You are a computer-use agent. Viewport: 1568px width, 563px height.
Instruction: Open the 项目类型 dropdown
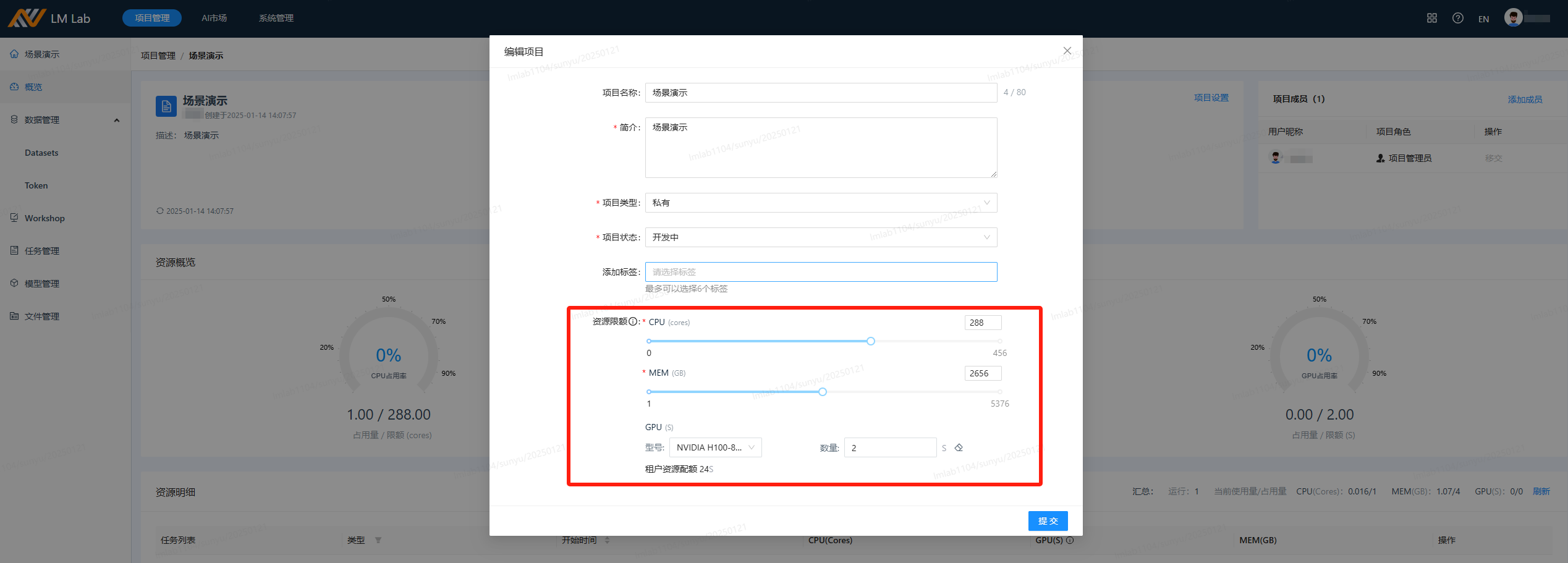(820, 203)
